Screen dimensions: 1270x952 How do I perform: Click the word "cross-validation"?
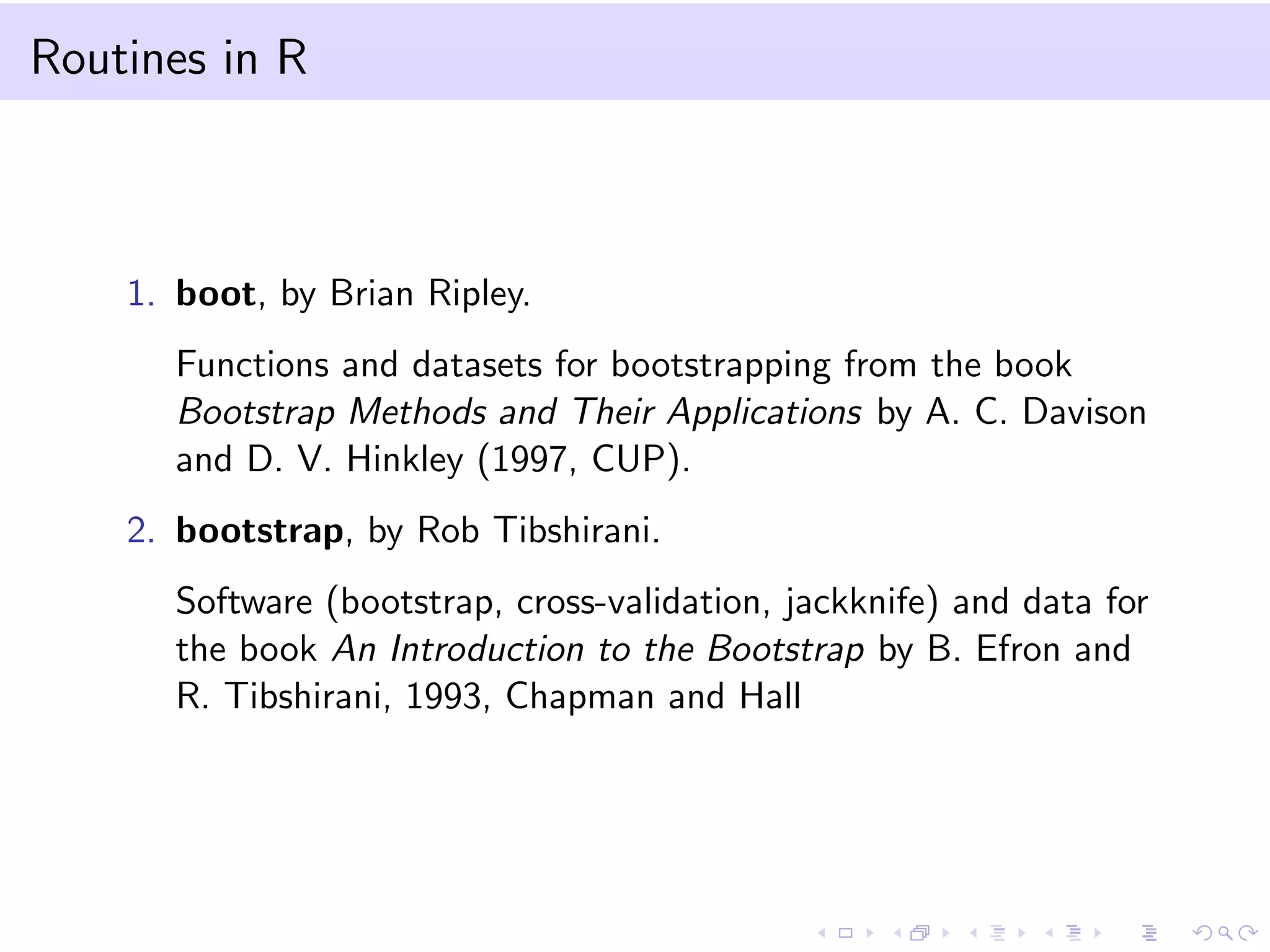click(x=639, y=602)
